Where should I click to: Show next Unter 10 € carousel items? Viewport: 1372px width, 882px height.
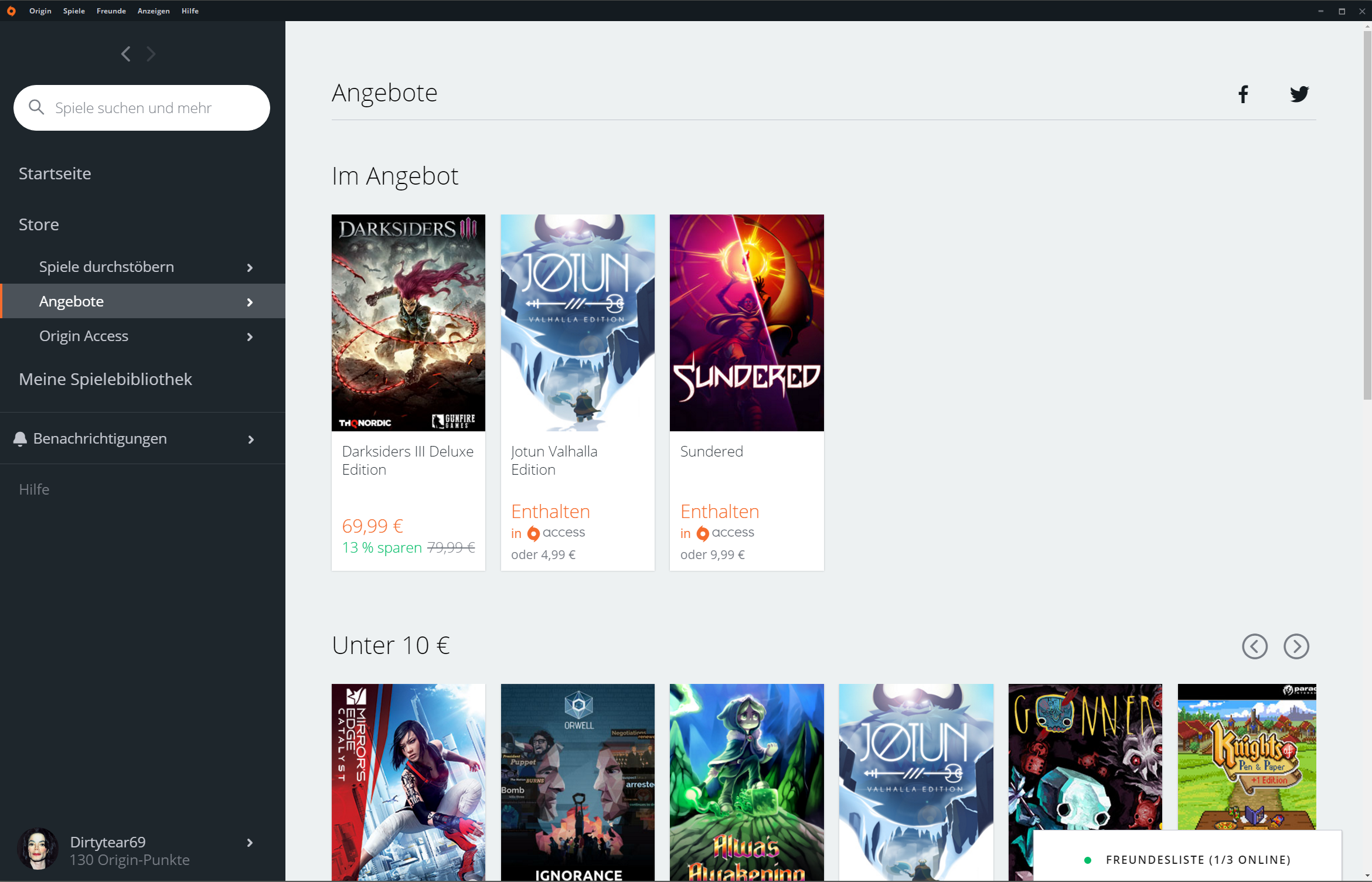pyautogui.click(x=1296, y=646)
